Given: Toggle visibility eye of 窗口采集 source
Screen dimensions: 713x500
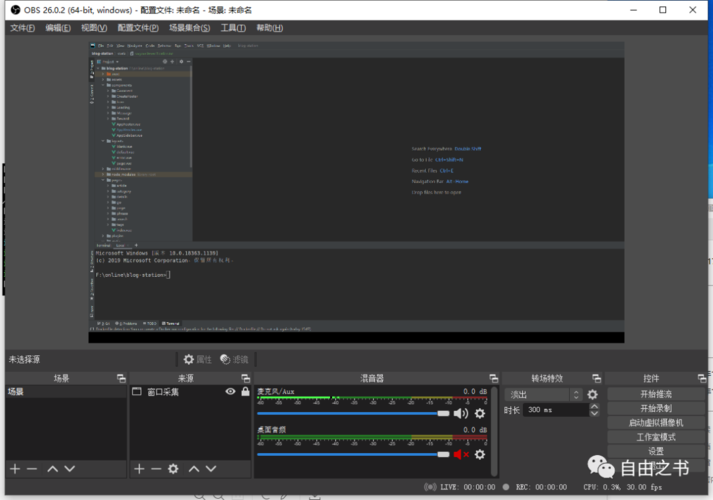Looking at the screenshot, I should 231,391.
